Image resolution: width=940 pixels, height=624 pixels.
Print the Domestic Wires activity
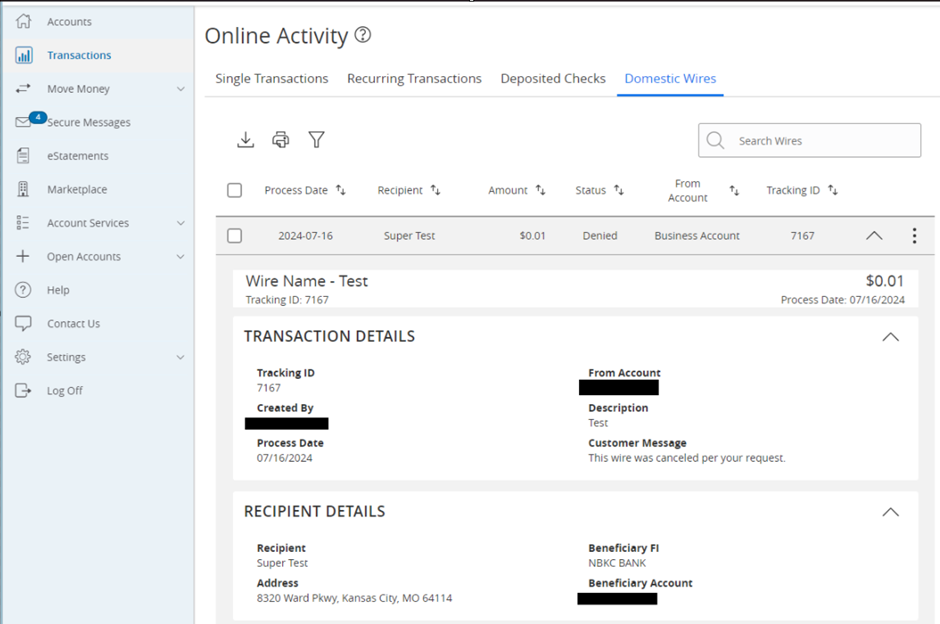click(x=281, y=140)
